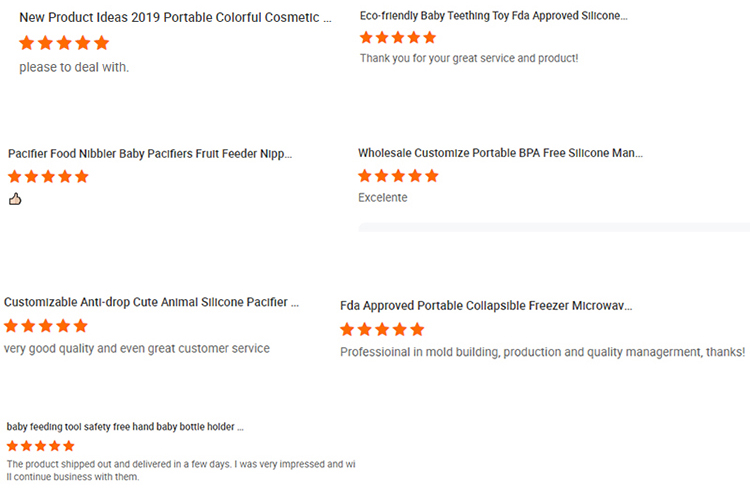Click the star rating under Baby Teething Toy
Viewport: 750px width, 497px height.
[398, 37]
